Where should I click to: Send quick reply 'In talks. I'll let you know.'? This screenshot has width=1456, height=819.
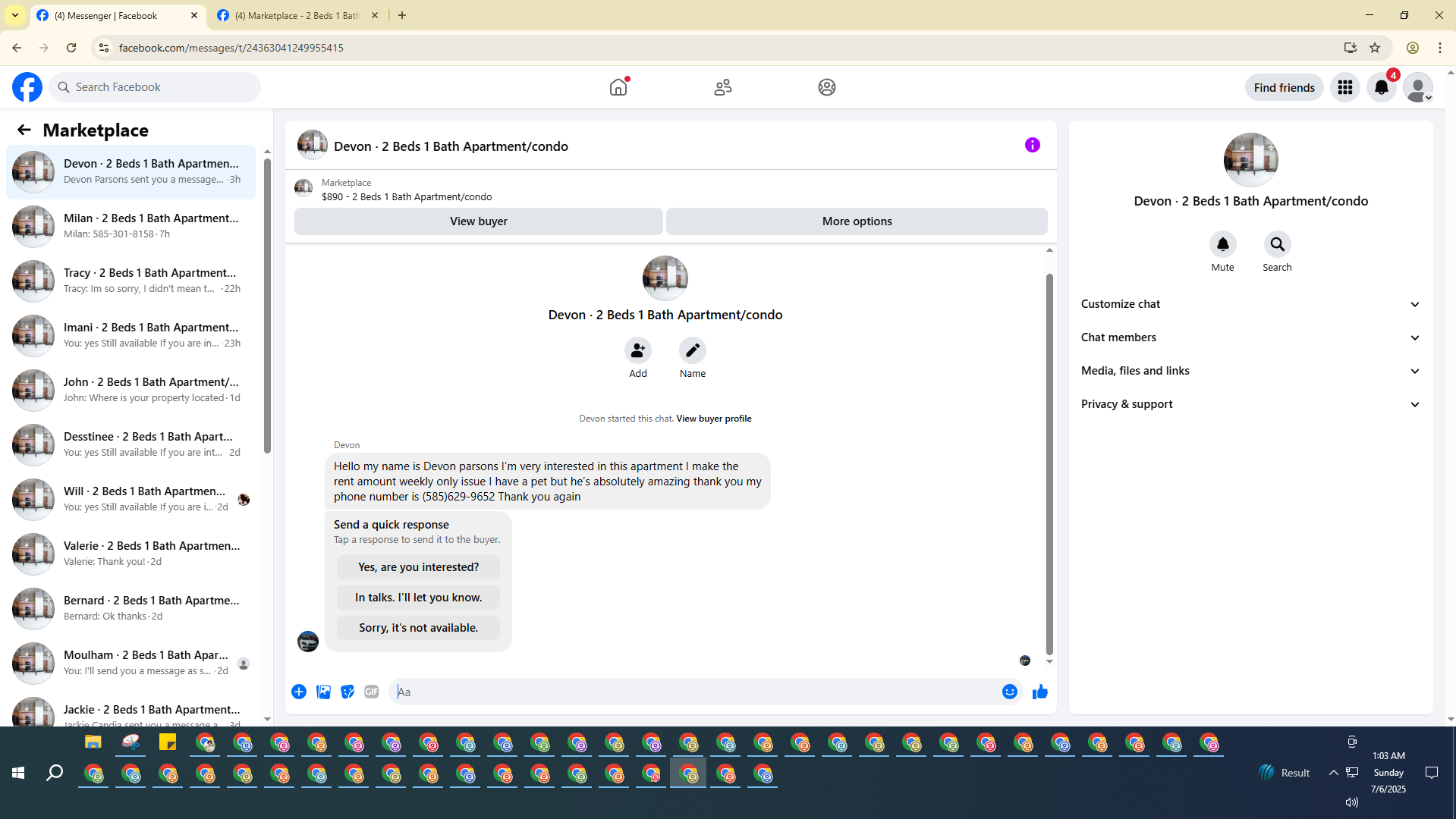(x=418, y=598)
